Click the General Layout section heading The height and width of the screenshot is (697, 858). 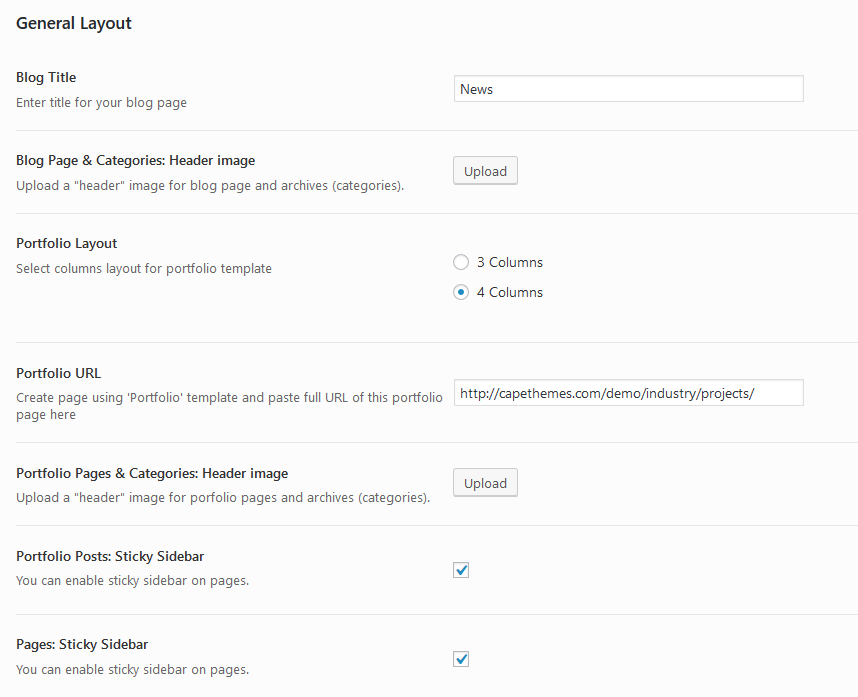[74, 23]
